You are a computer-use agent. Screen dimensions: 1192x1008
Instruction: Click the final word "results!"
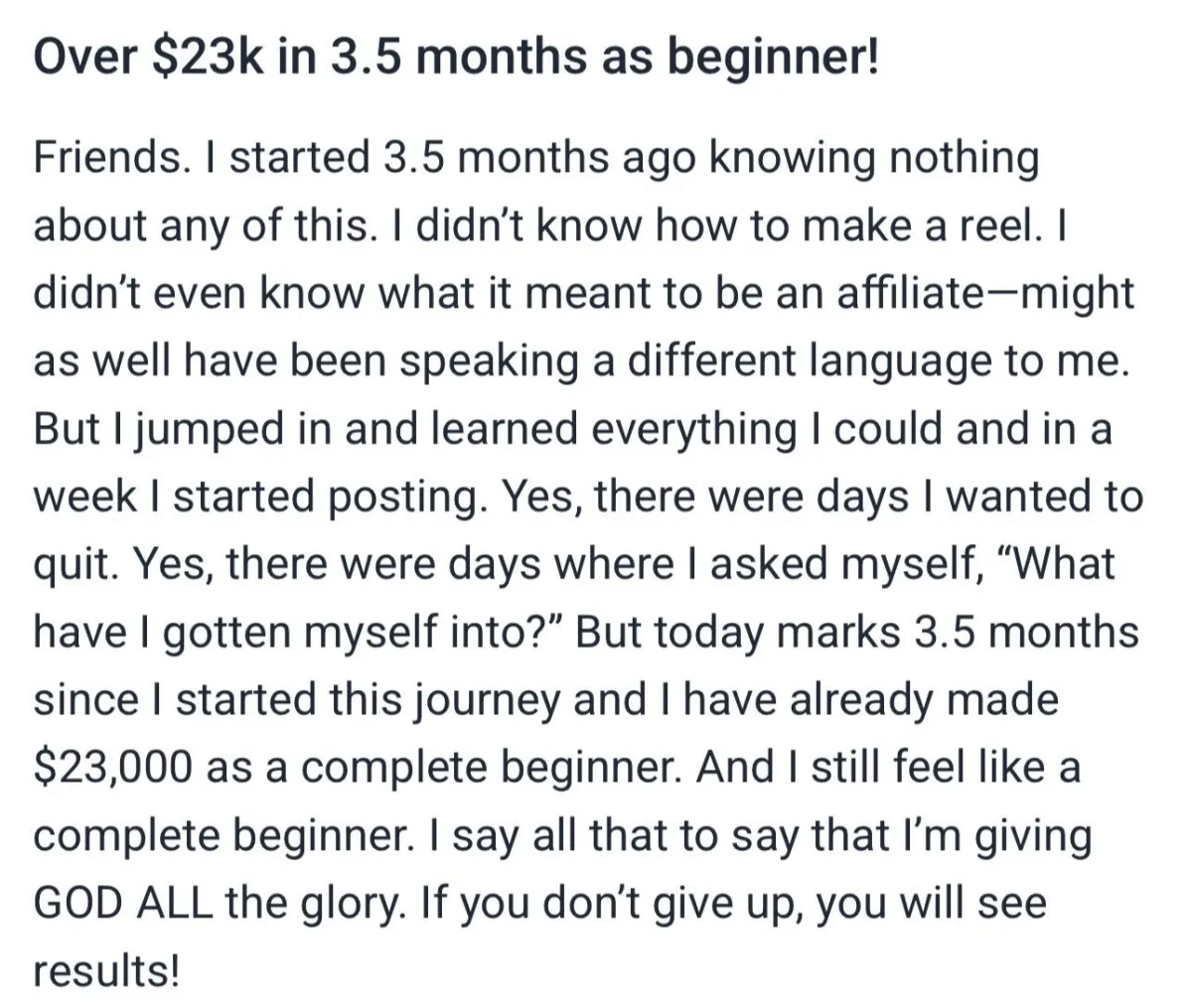(106, 970)
